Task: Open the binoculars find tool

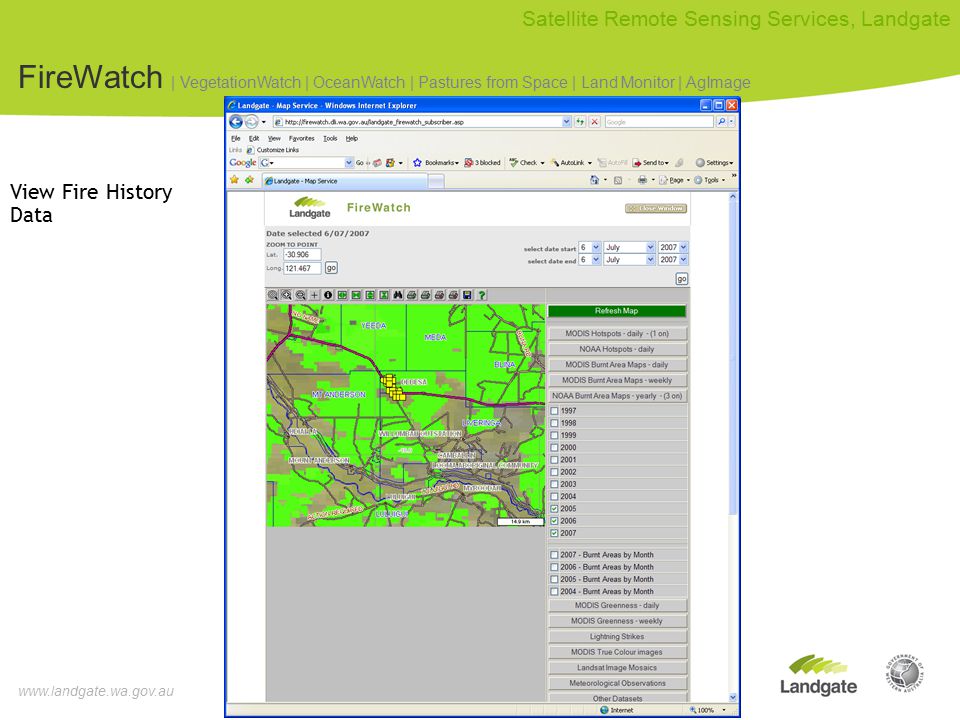Action: 398,295
